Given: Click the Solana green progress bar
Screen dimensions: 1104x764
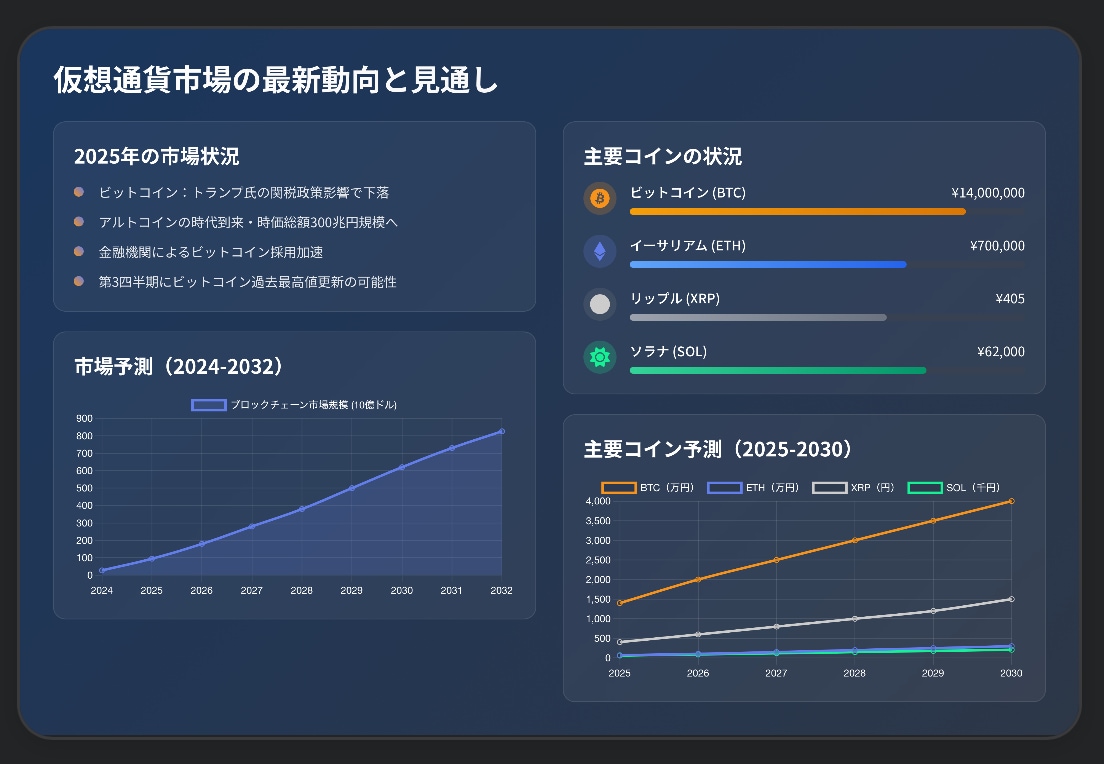Looking at the screenshot, I should pos(778,370).
